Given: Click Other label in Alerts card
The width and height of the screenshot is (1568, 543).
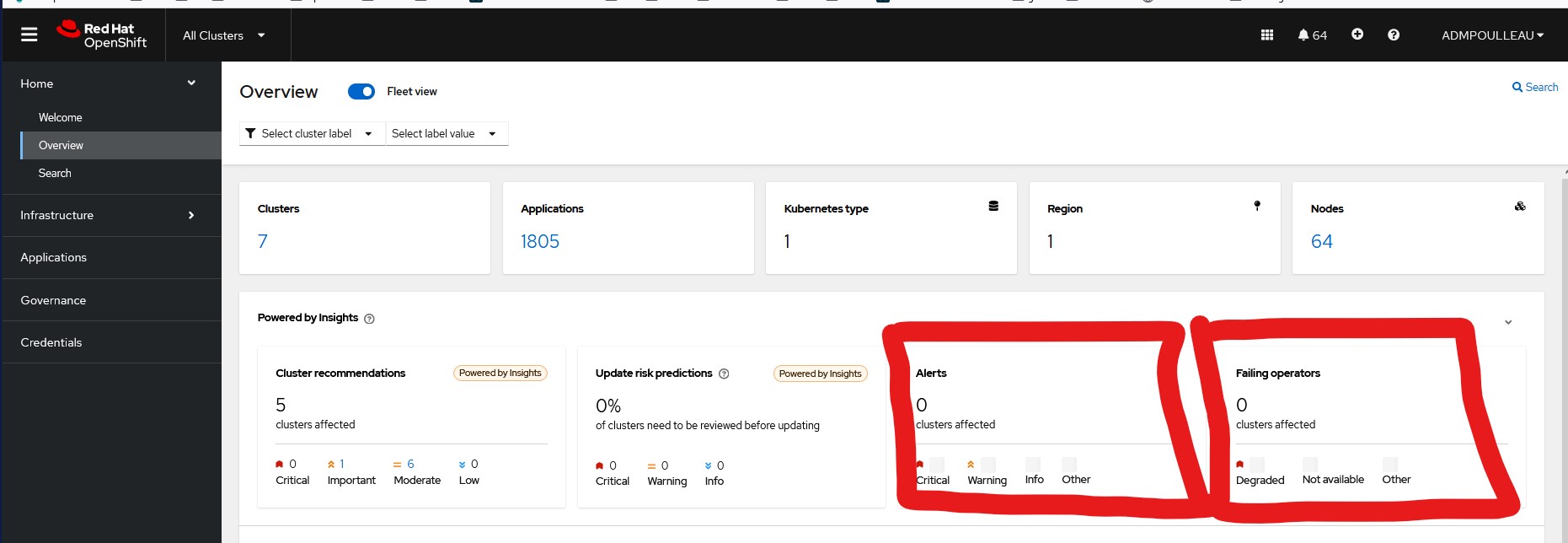Looking at the screenshot, I should click(x=1076, y=479).
